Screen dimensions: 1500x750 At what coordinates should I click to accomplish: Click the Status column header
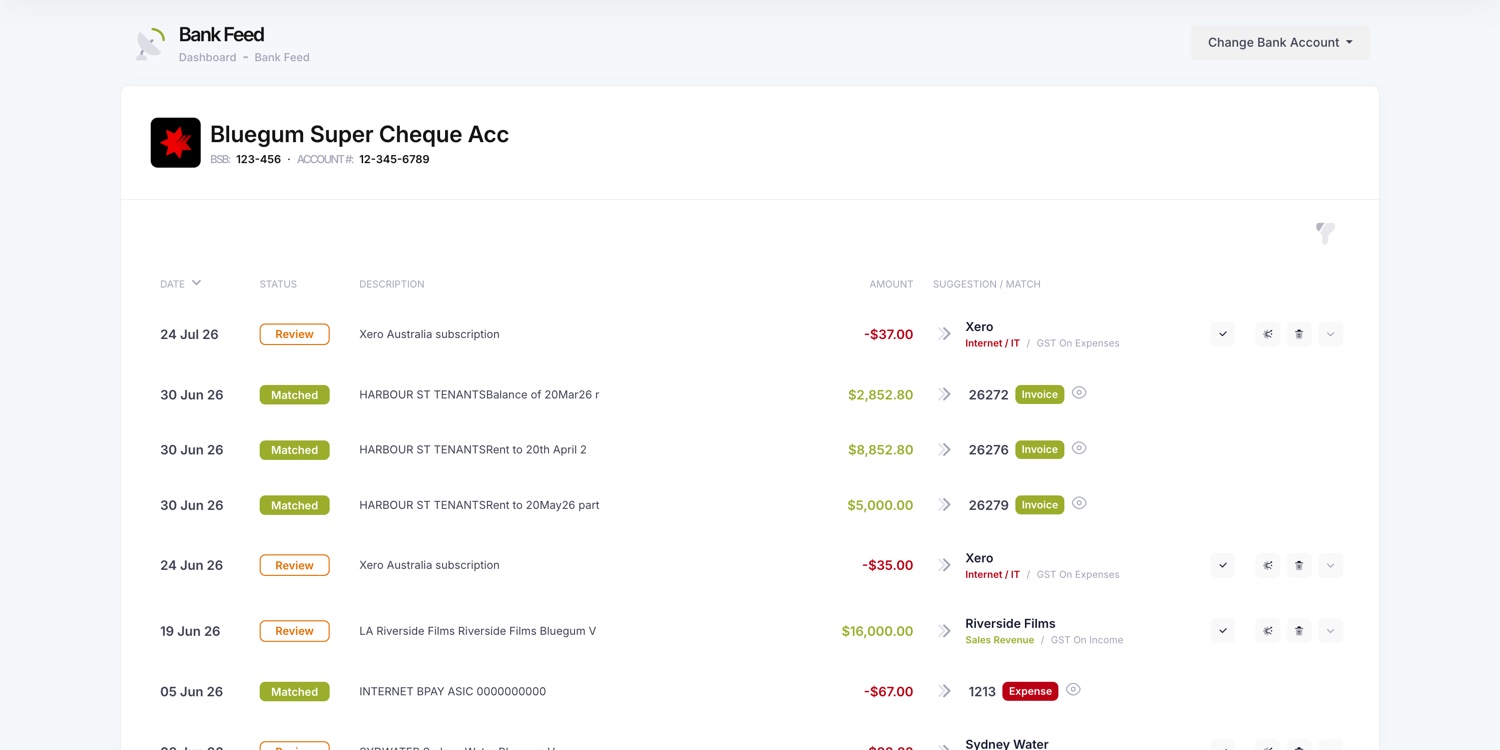click(278, 284)
